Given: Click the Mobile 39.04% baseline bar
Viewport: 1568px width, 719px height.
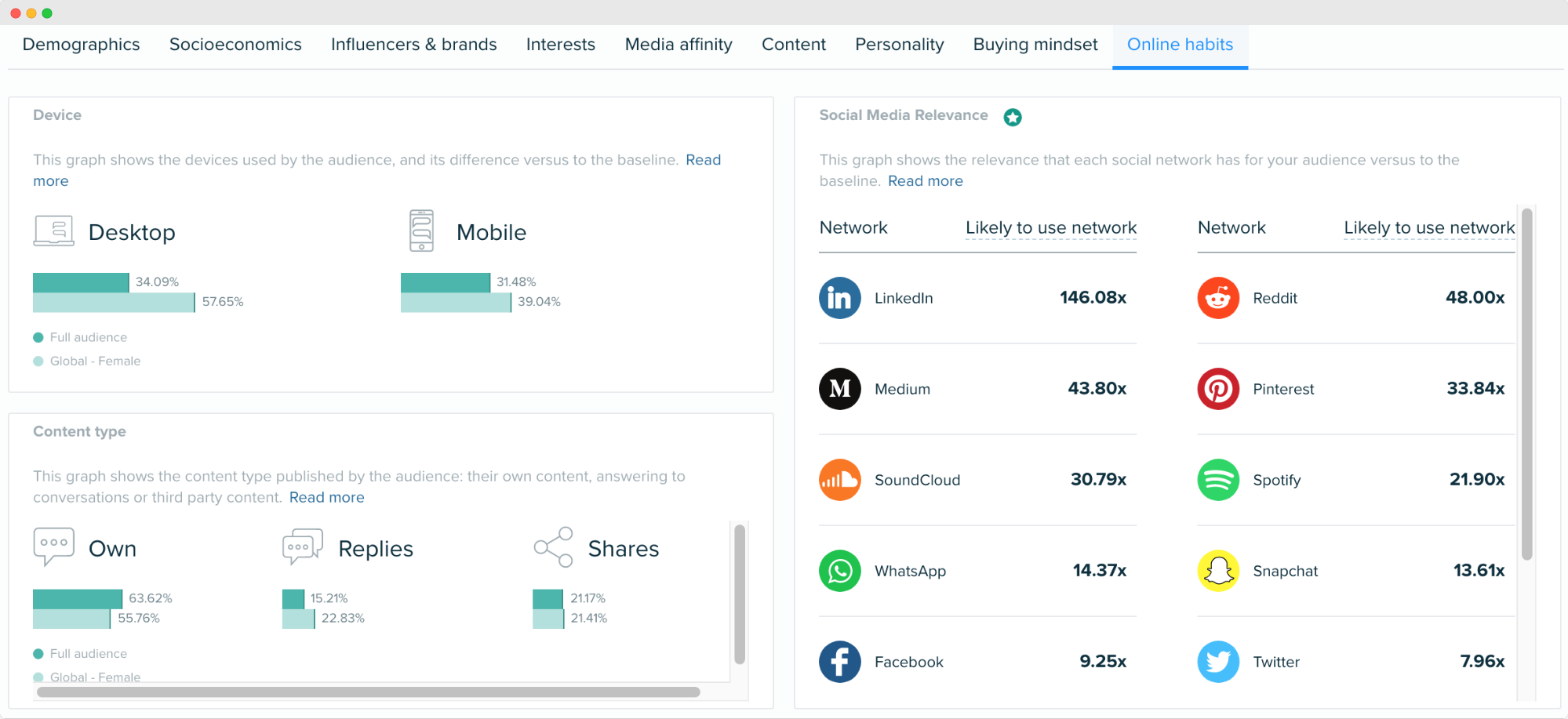Looking at the screenshot, I should pyautogui.click(x=456, y=303).
